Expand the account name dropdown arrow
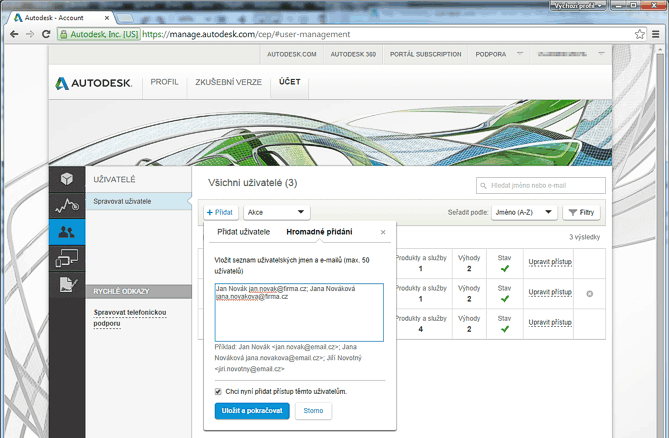Viewport: 669px width, 438px height. (601, 54)
